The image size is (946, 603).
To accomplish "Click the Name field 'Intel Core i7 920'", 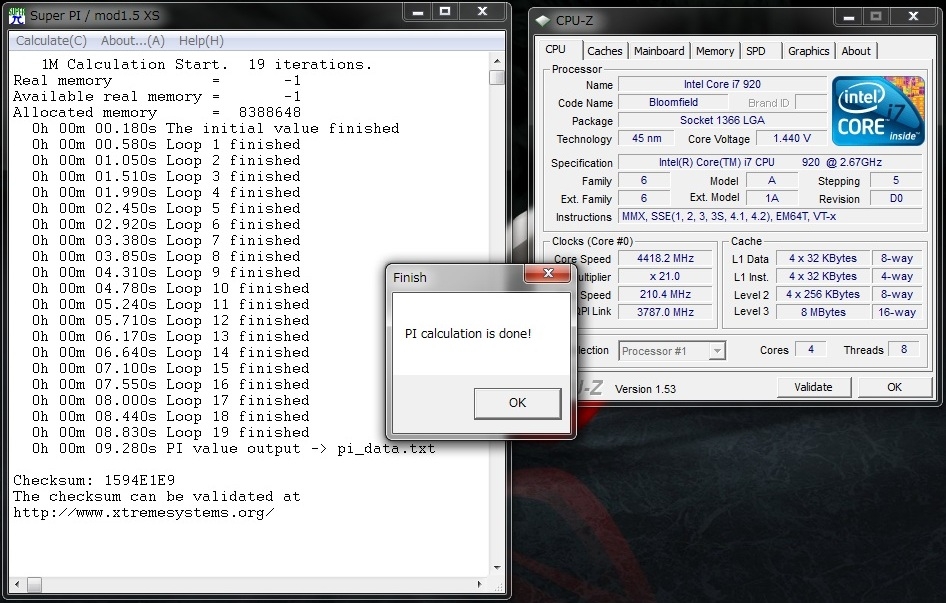I will (722, 85).
